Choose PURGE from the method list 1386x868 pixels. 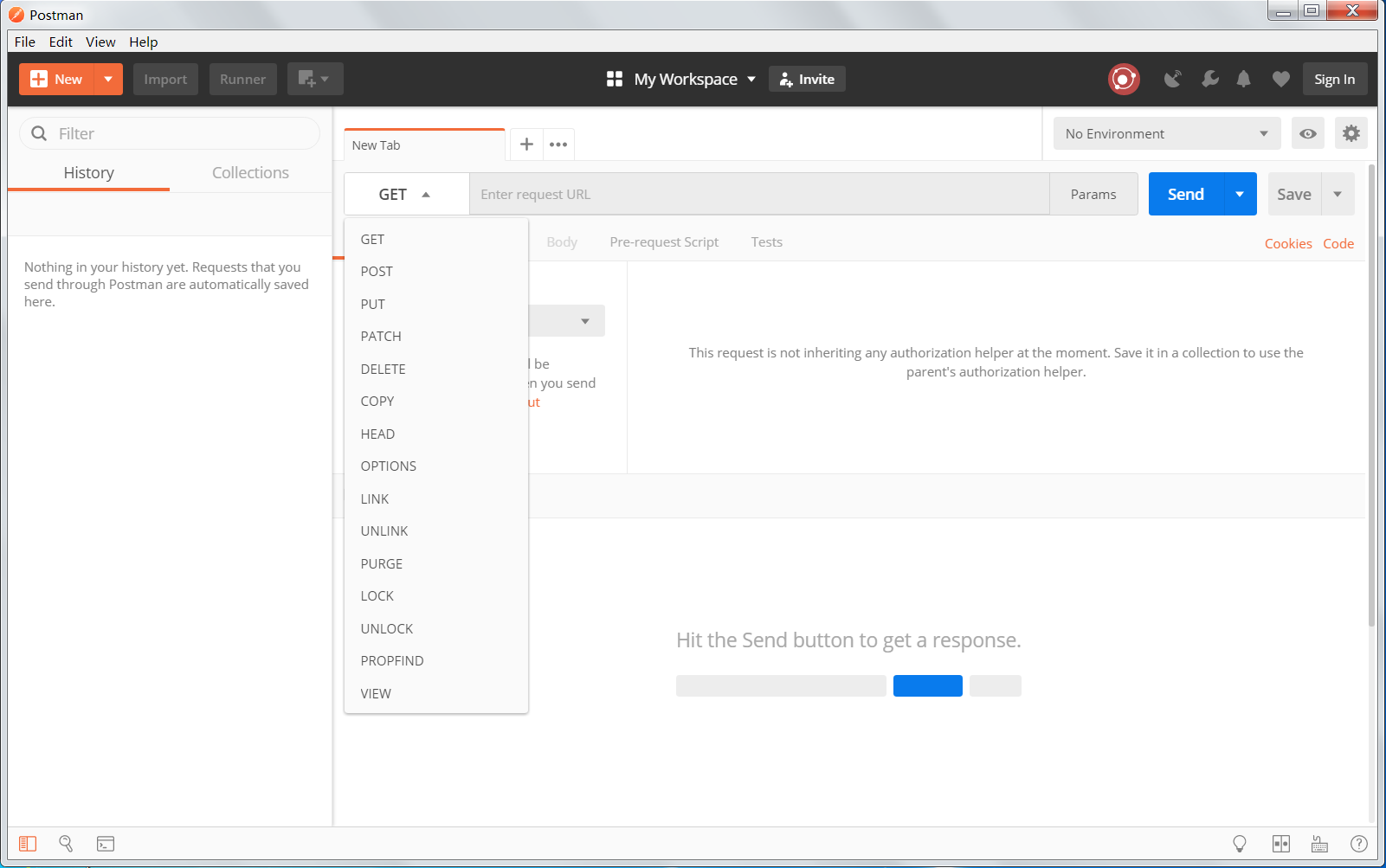pos(436,563)
